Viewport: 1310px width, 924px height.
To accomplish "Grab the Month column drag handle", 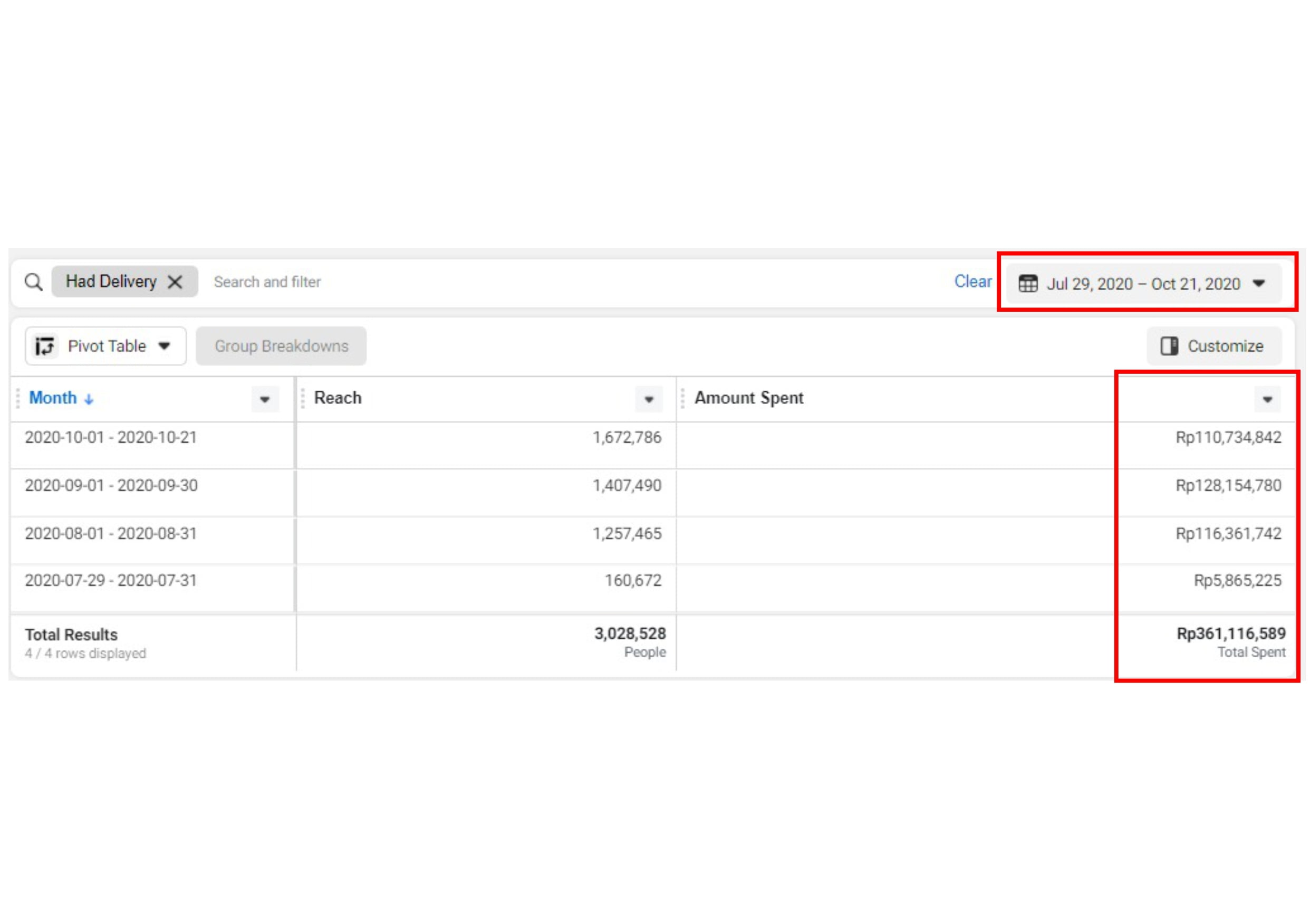I will [18, 398].
